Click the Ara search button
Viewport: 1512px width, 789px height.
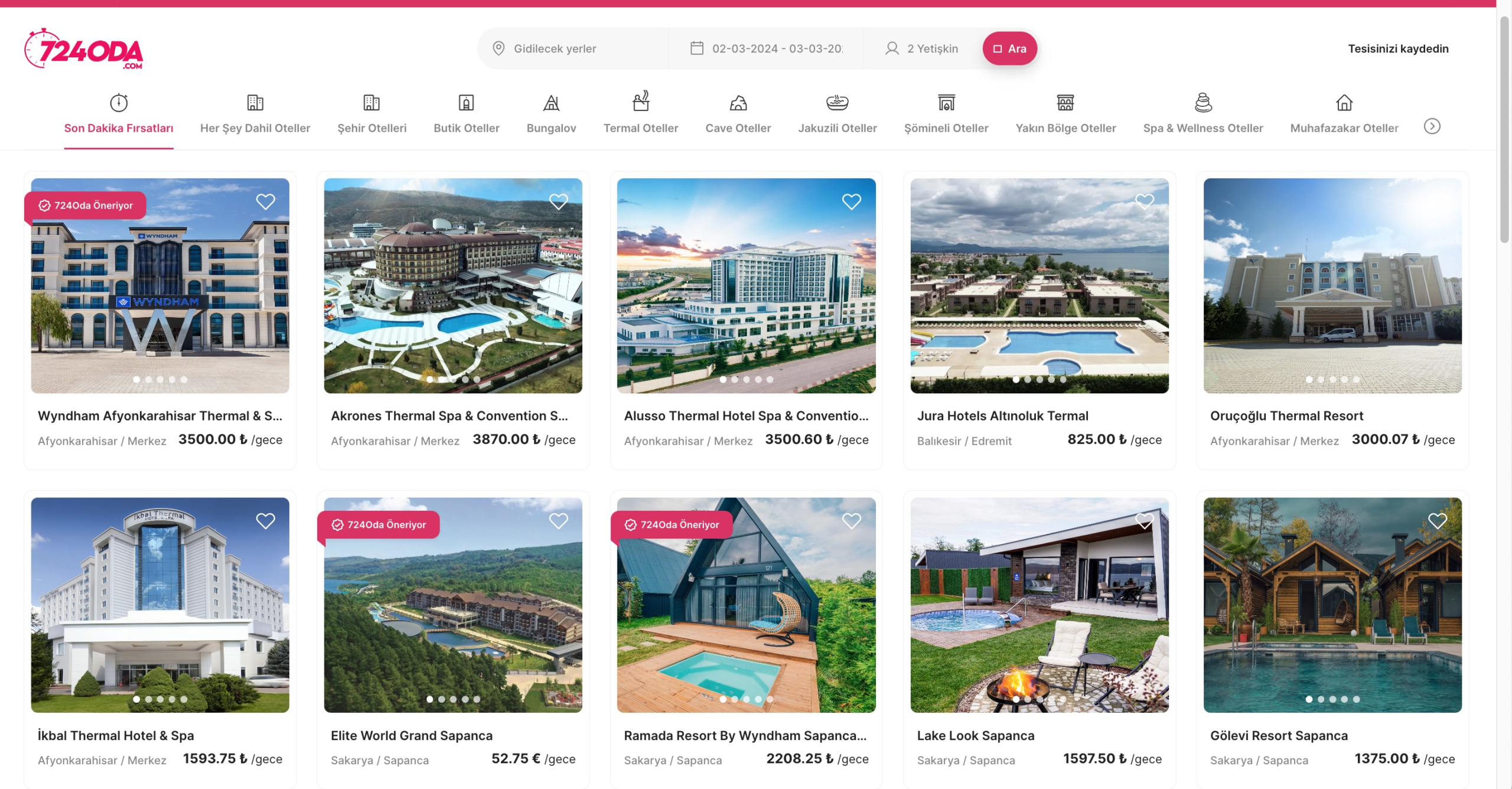(1009, 48)
